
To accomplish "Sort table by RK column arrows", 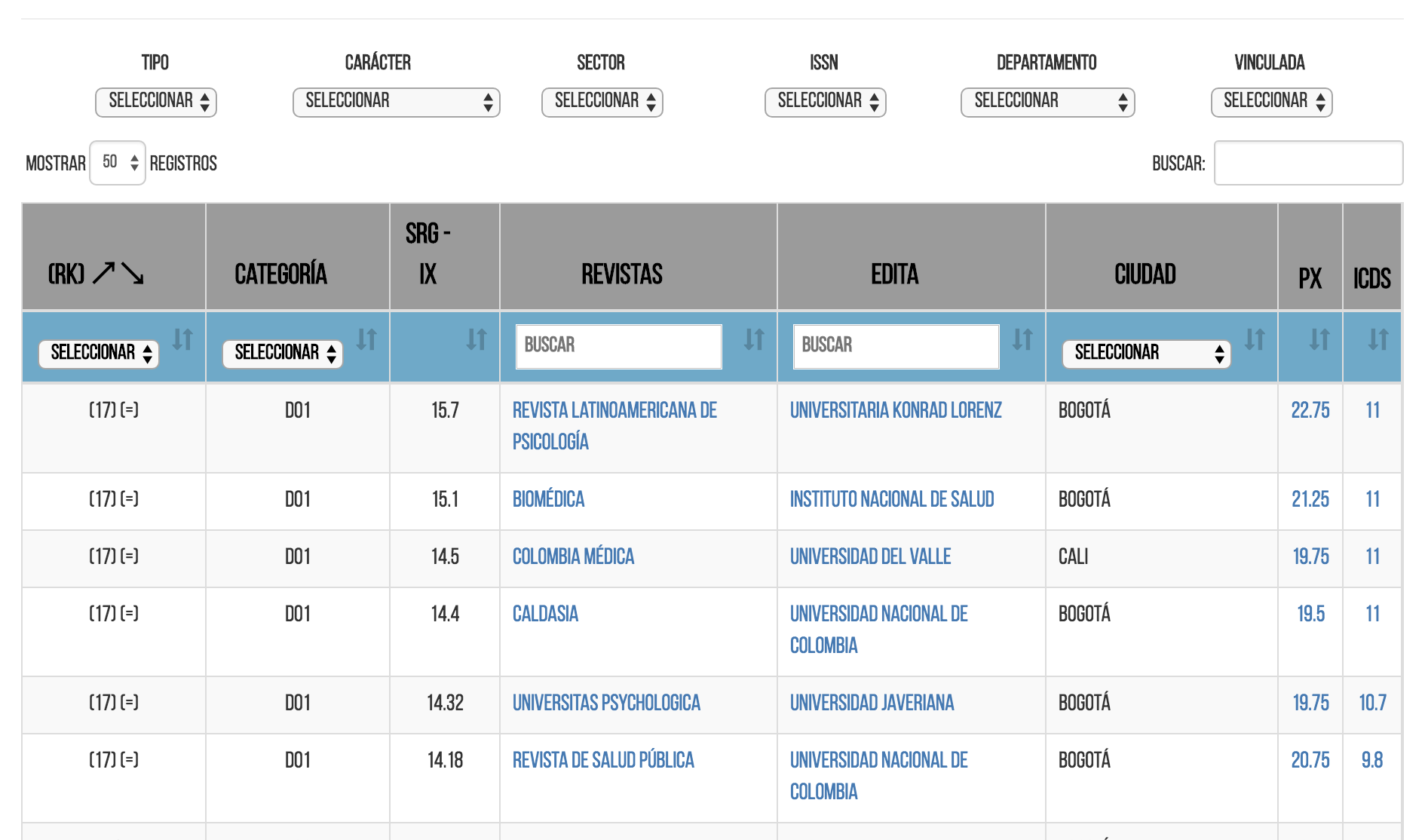I will 182,339.
